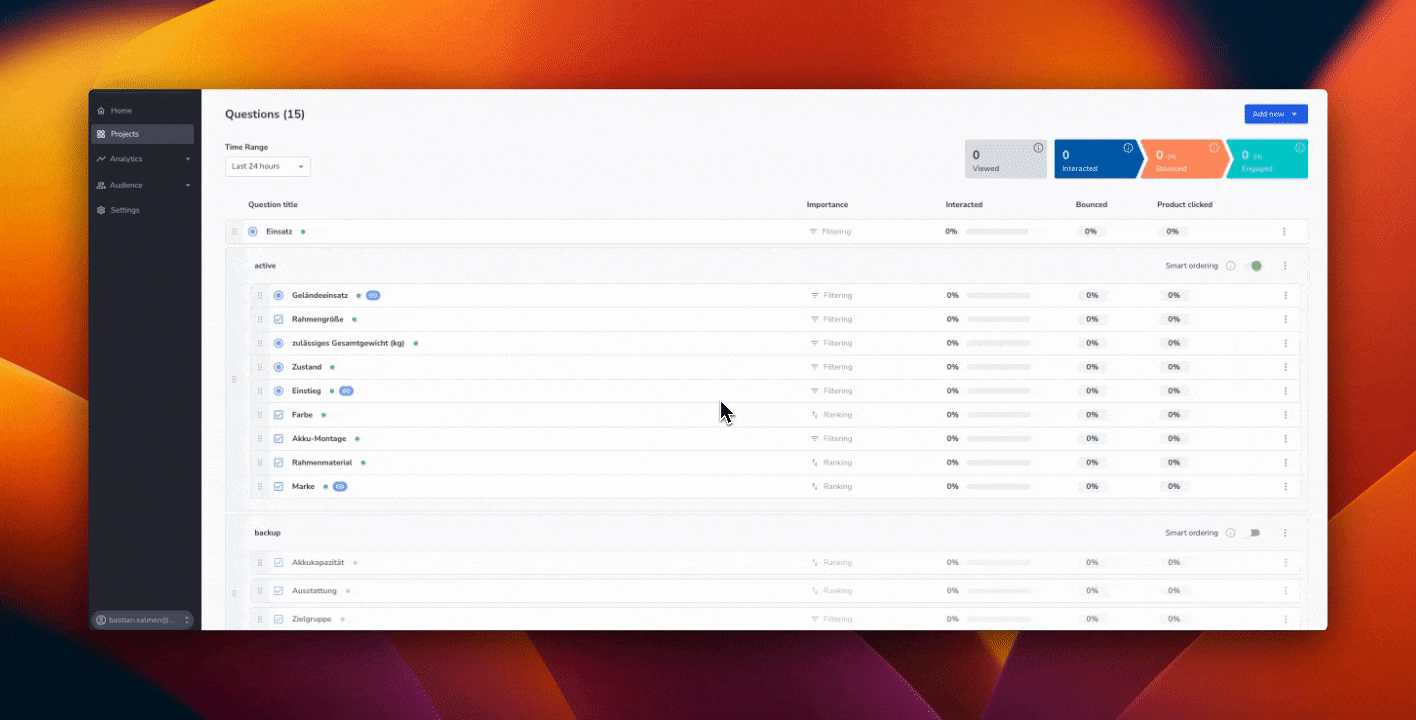Enable Smart ordering for the backup group
Image resolution: width=1416 pixels, height=720 pixels.
[x=1254, y=533]
